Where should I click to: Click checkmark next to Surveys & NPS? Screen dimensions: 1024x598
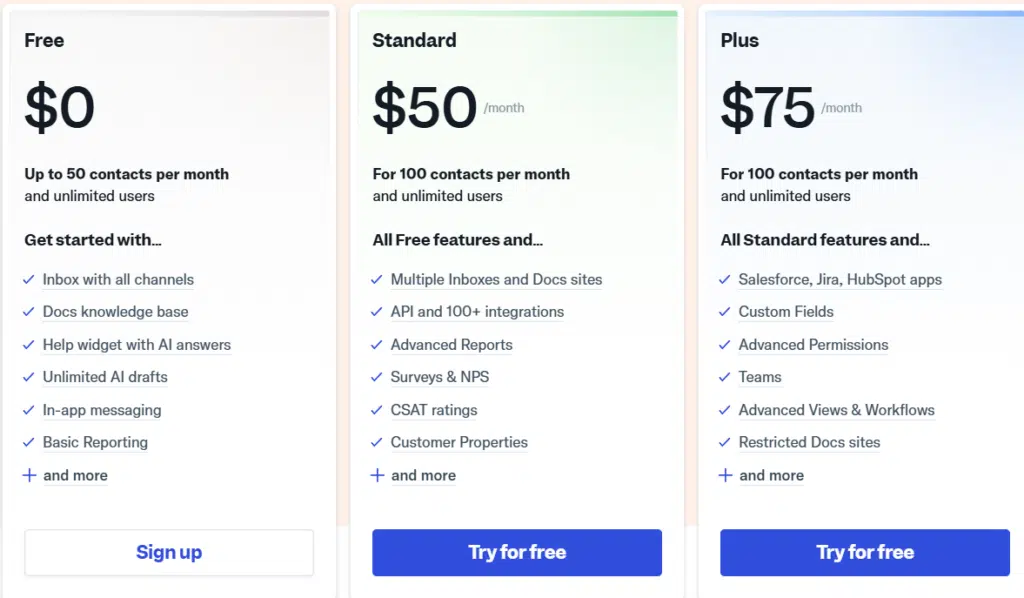click(x=377, y=377)
